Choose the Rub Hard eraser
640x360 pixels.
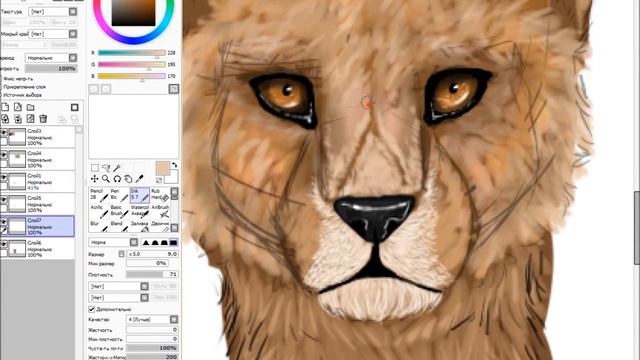(160, 195)
